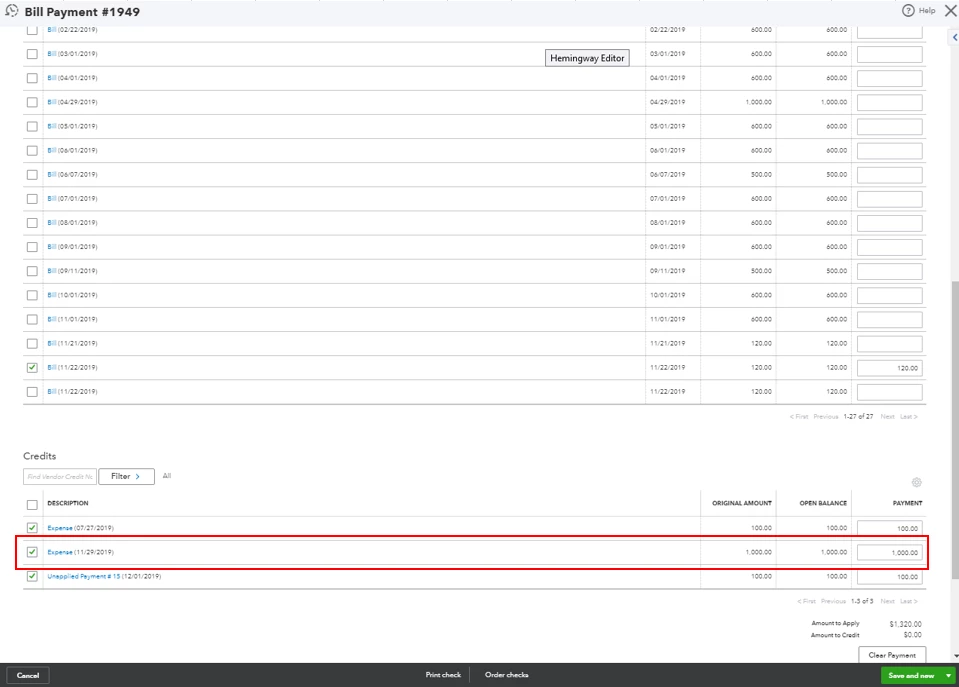Click Last in the credits list pagination
Image resolution: width=959 pixels, height=687 pixels.
[908, 601]
